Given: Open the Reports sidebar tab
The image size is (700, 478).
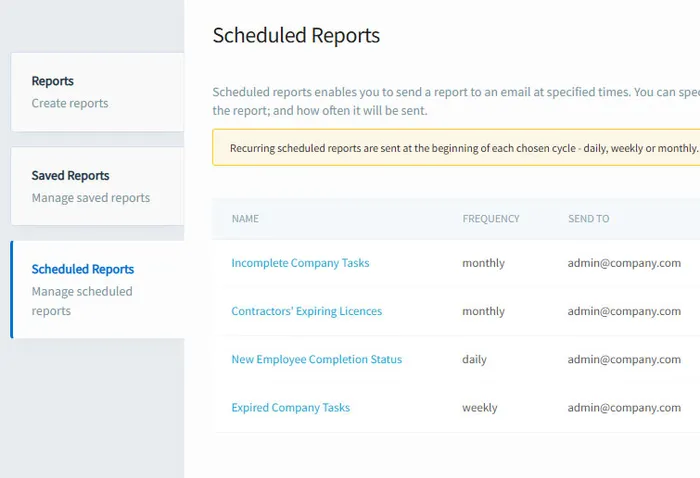Looking at the screenshot, I should point(97,92).
